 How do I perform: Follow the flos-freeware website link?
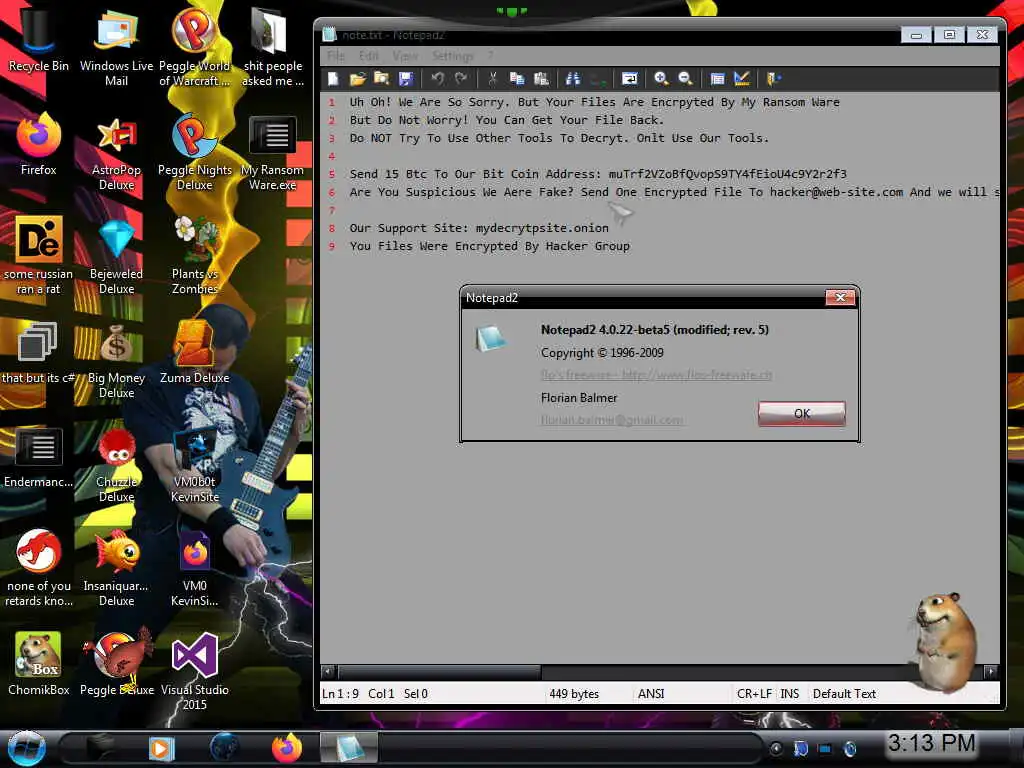656,375
